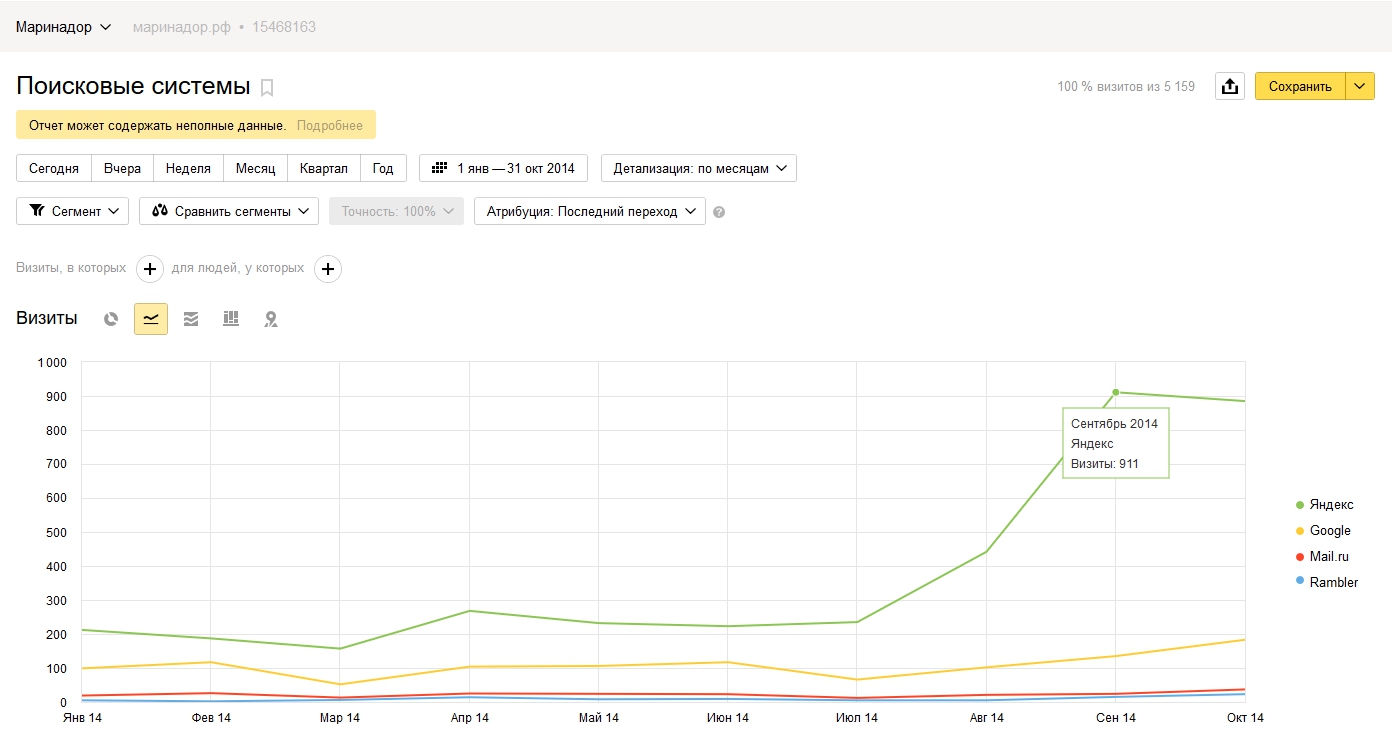Open the date range 1 янв — 31 окт 2014 picker
1392x753 pixels.
coord(503,168)
